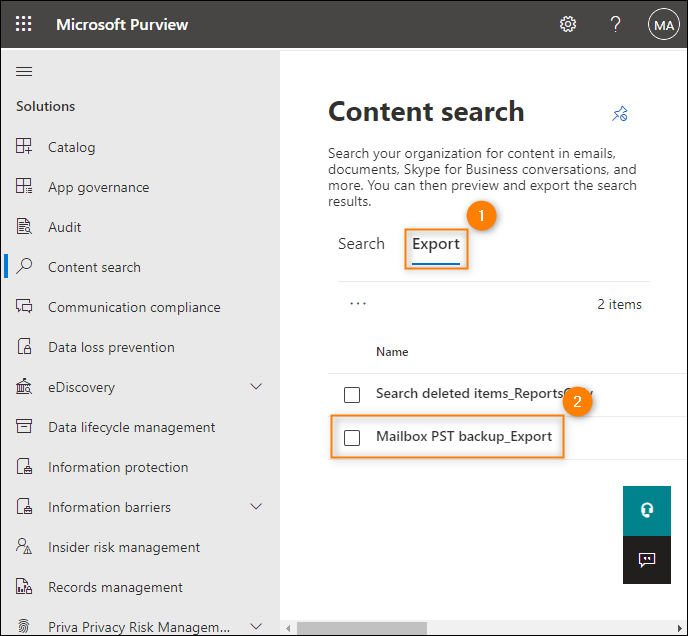Click the Audit icon

24,226
